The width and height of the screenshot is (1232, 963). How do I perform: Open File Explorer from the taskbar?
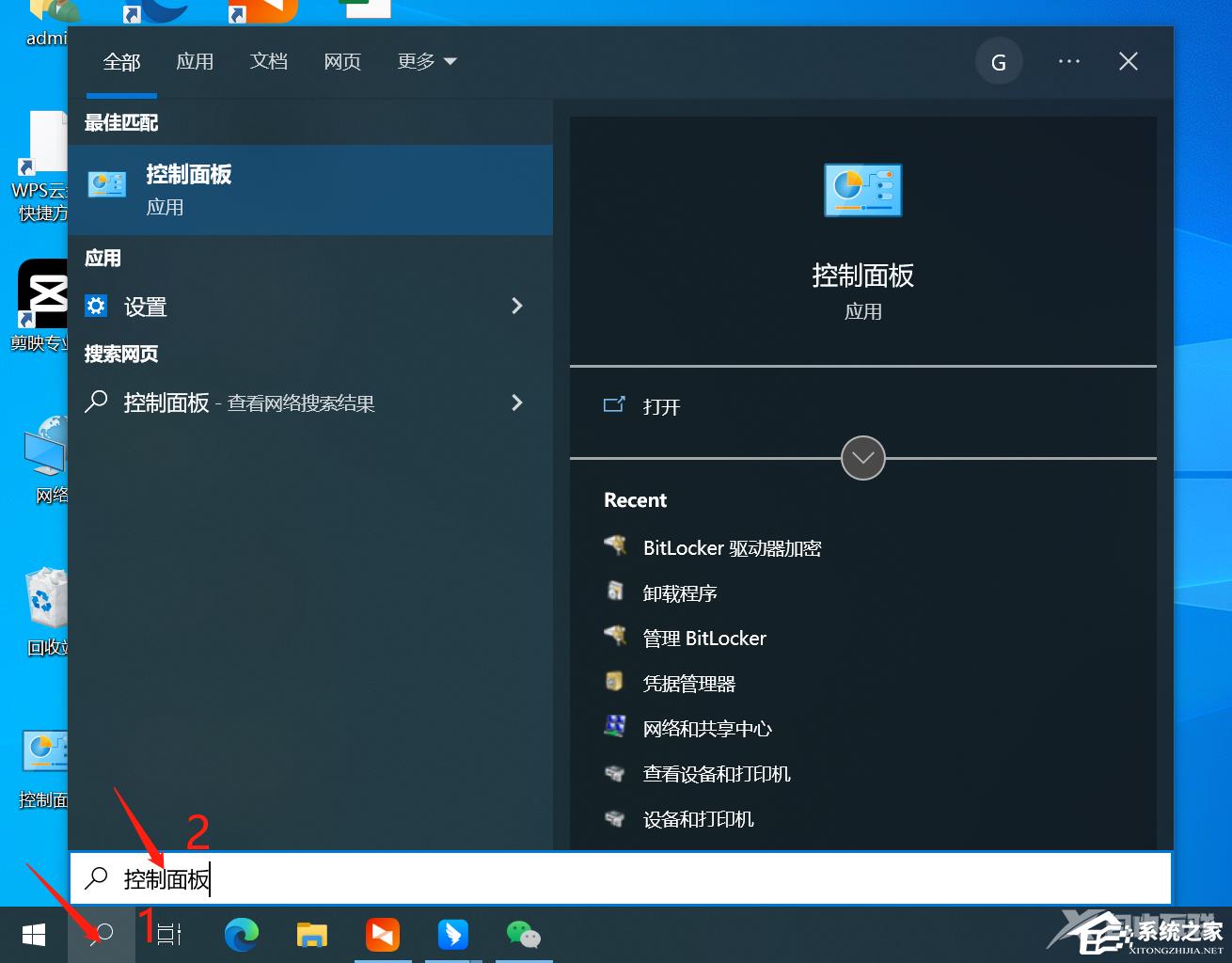(312, 935)
